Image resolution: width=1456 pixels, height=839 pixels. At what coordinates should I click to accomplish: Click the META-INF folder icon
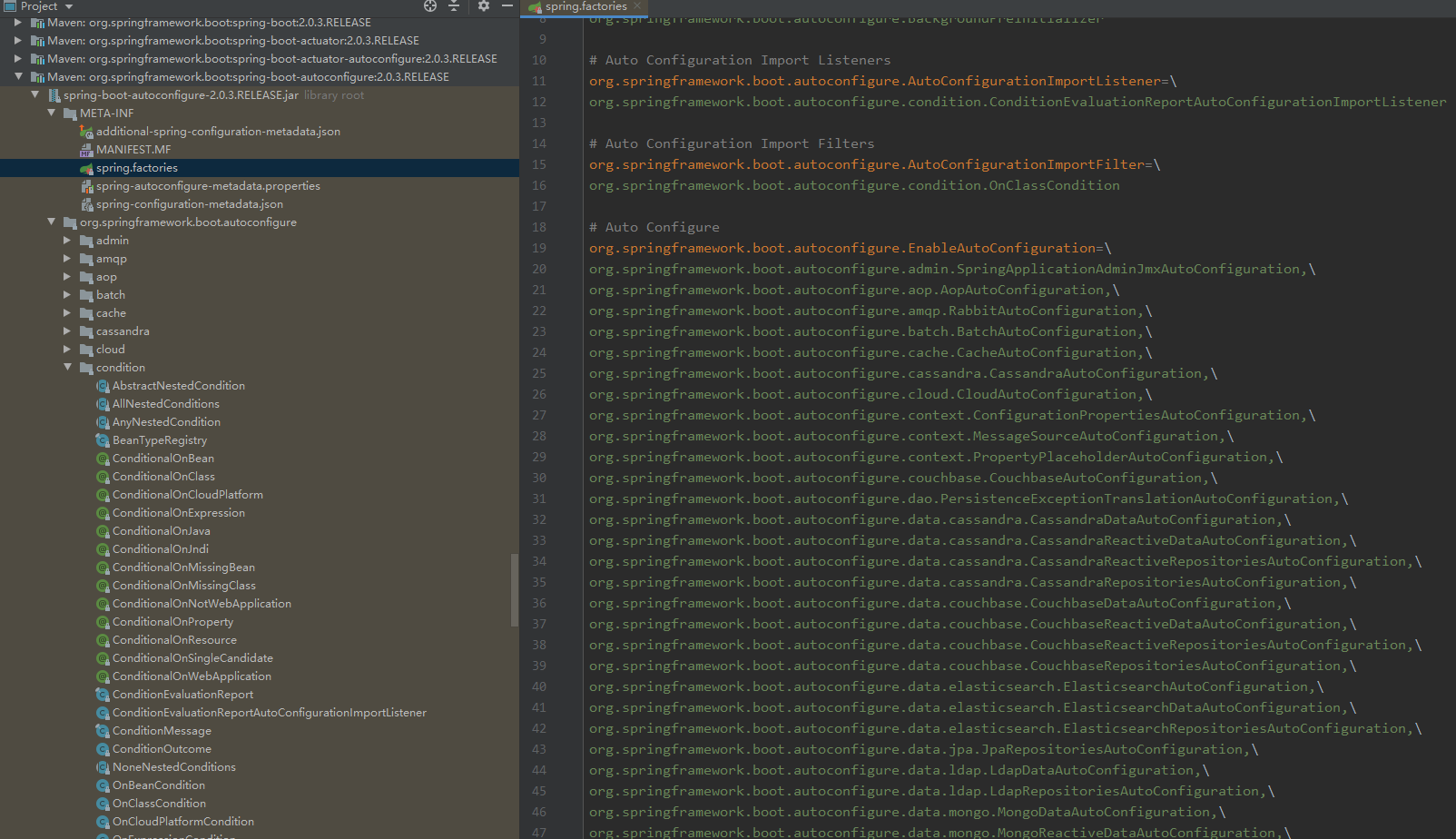point(70,114)
